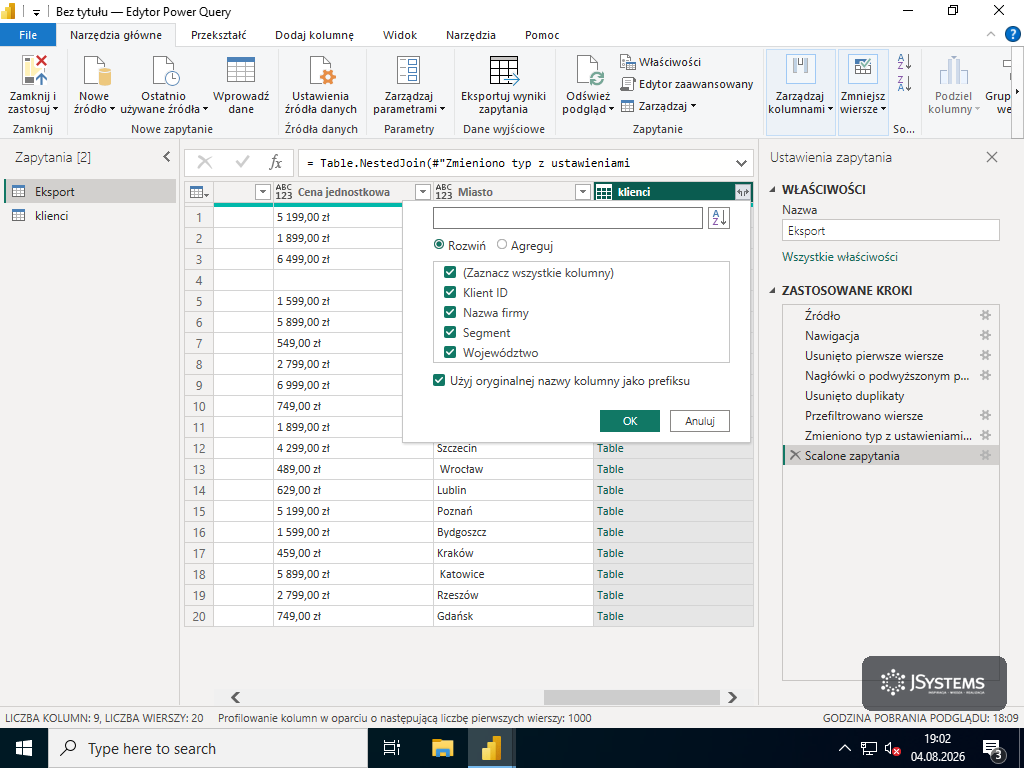Click Zarządzaj parametrami icon
The height and width of the screenshot is (768, 1024).
point(409,71)
